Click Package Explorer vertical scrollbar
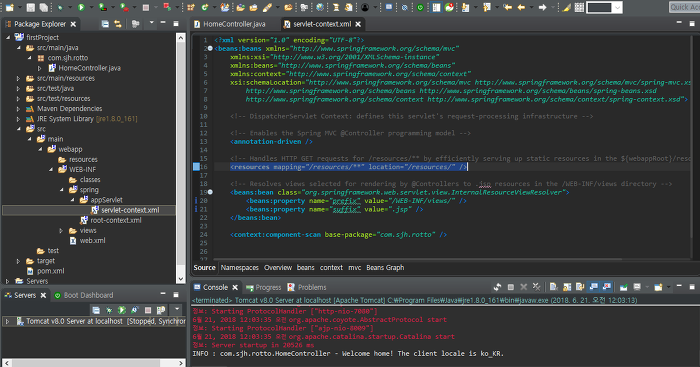 coord(181,158)
